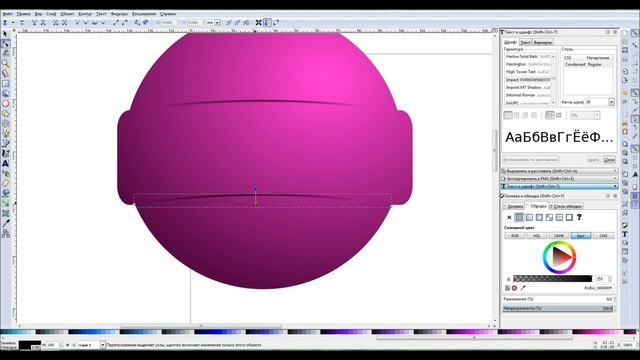
Task: Select the Spray tool
Action: click(5, 173)
